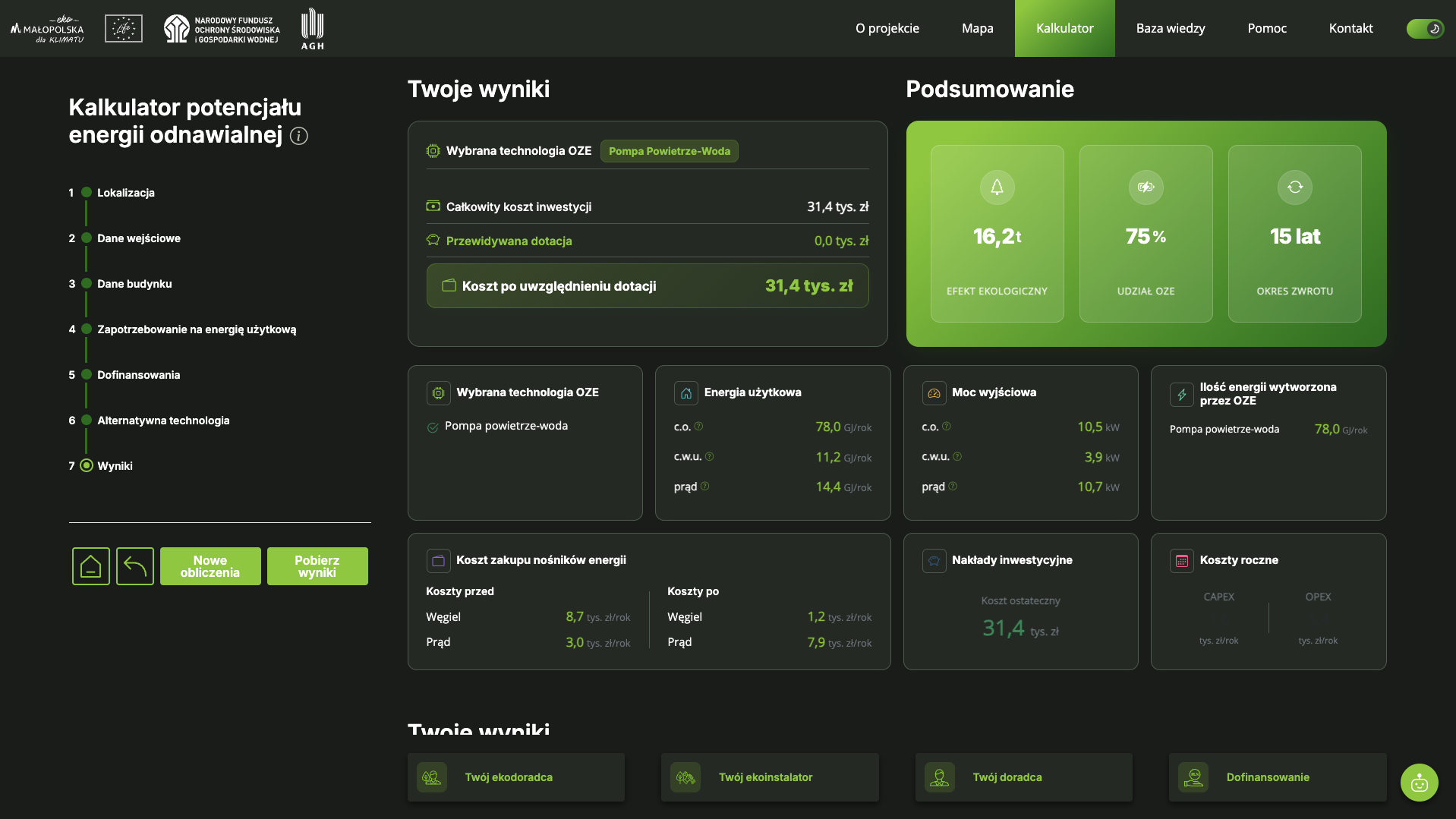Start Nowe obliczenia
Viewport: 1456px width, 819px height.
[210, 566]
